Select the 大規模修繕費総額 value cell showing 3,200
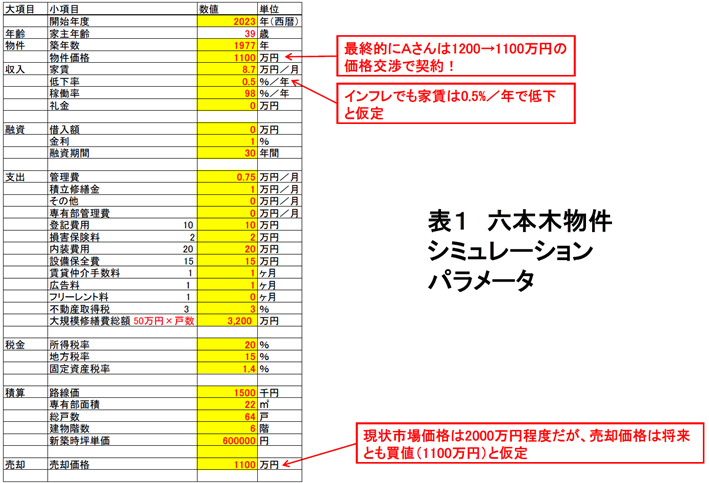709x483 pixels. click(228, 321)
